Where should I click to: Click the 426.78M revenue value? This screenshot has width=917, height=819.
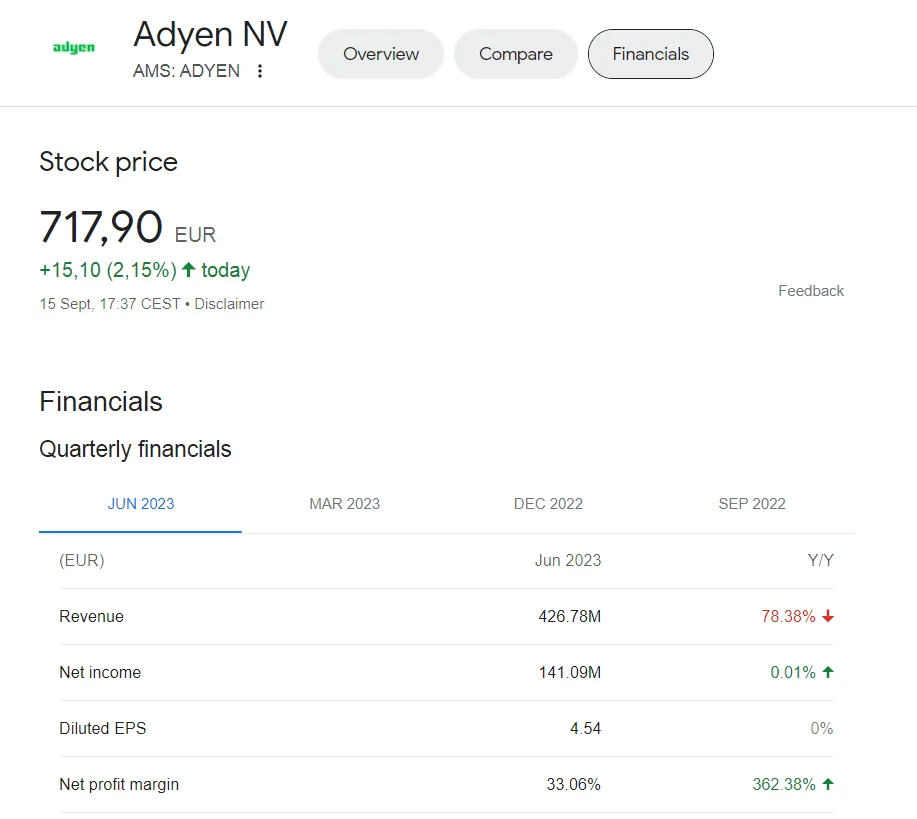tap(570, 616)
